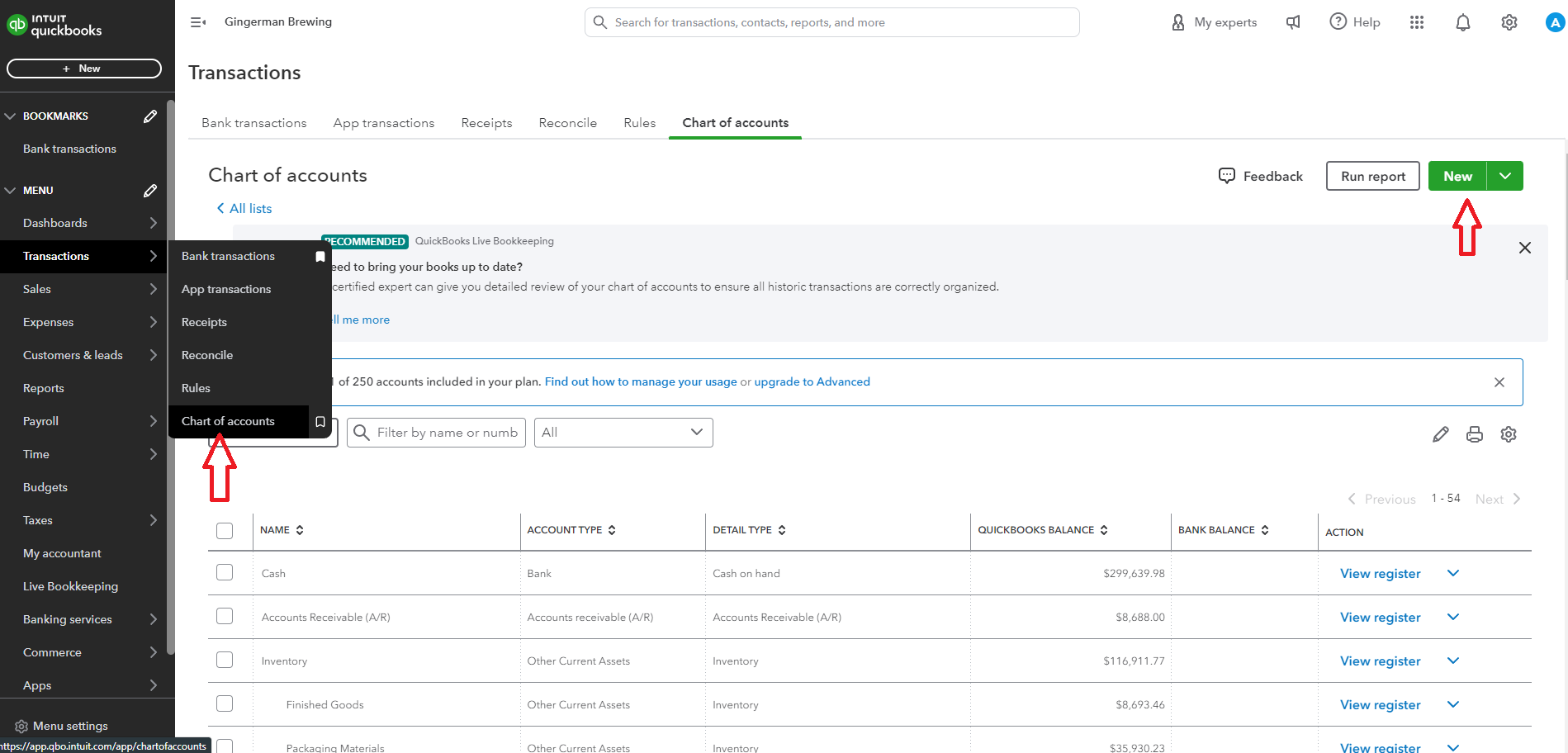This screenshot has width=1568, height=753.
Task: Open My experts
Action: click(1214, 22)
